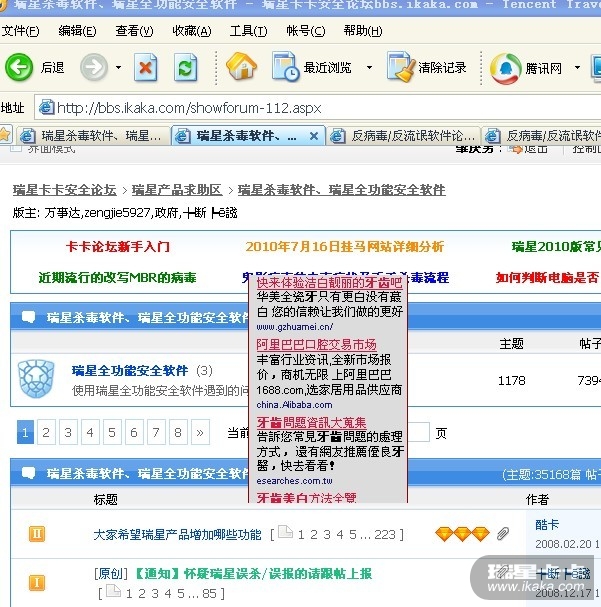Open 卡卡论坛新手入门 link
The height and width of the screenshot is (607, 601).
(x=118, y=247)
